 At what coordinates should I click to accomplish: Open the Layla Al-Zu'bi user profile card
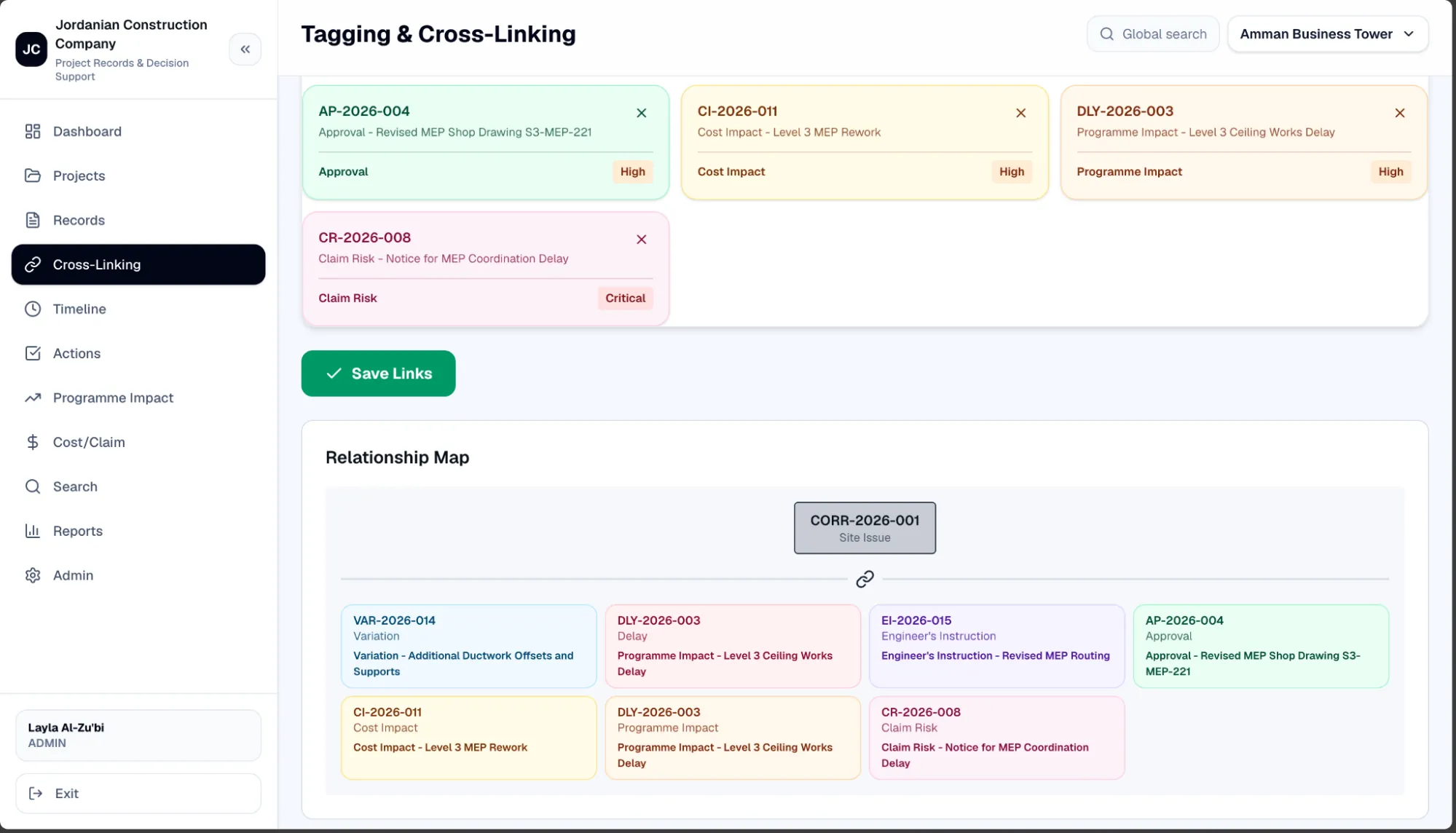tap(138, 735)
